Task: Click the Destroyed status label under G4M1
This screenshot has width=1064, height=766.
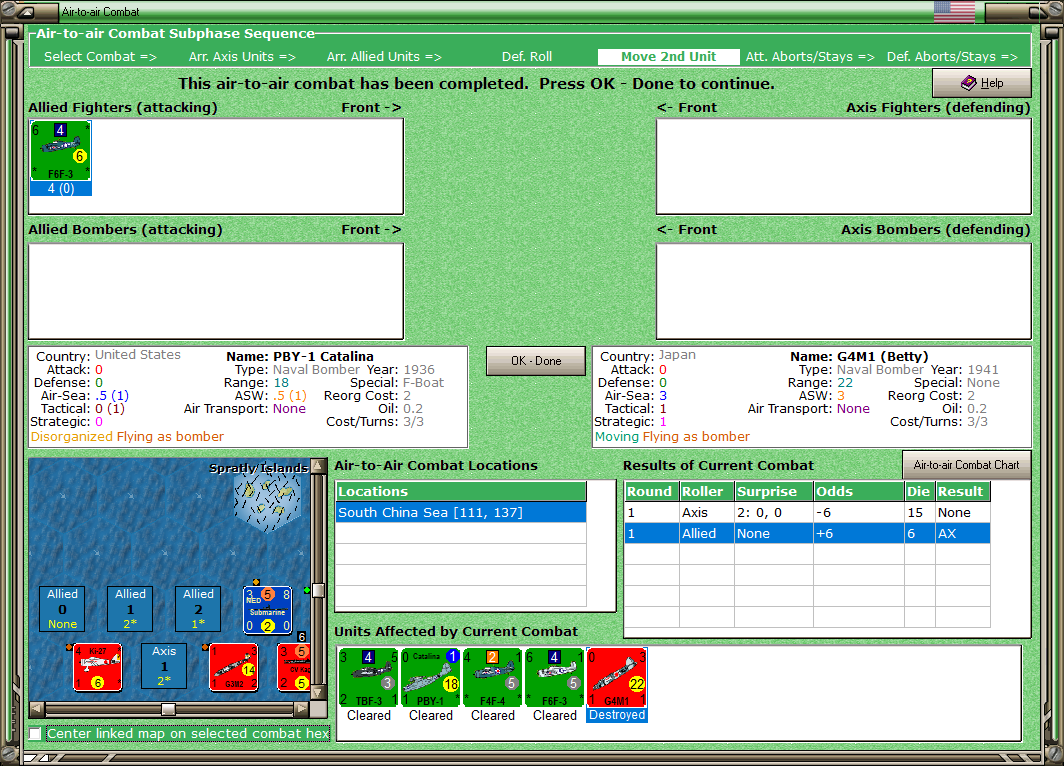Action: point(617,715)
